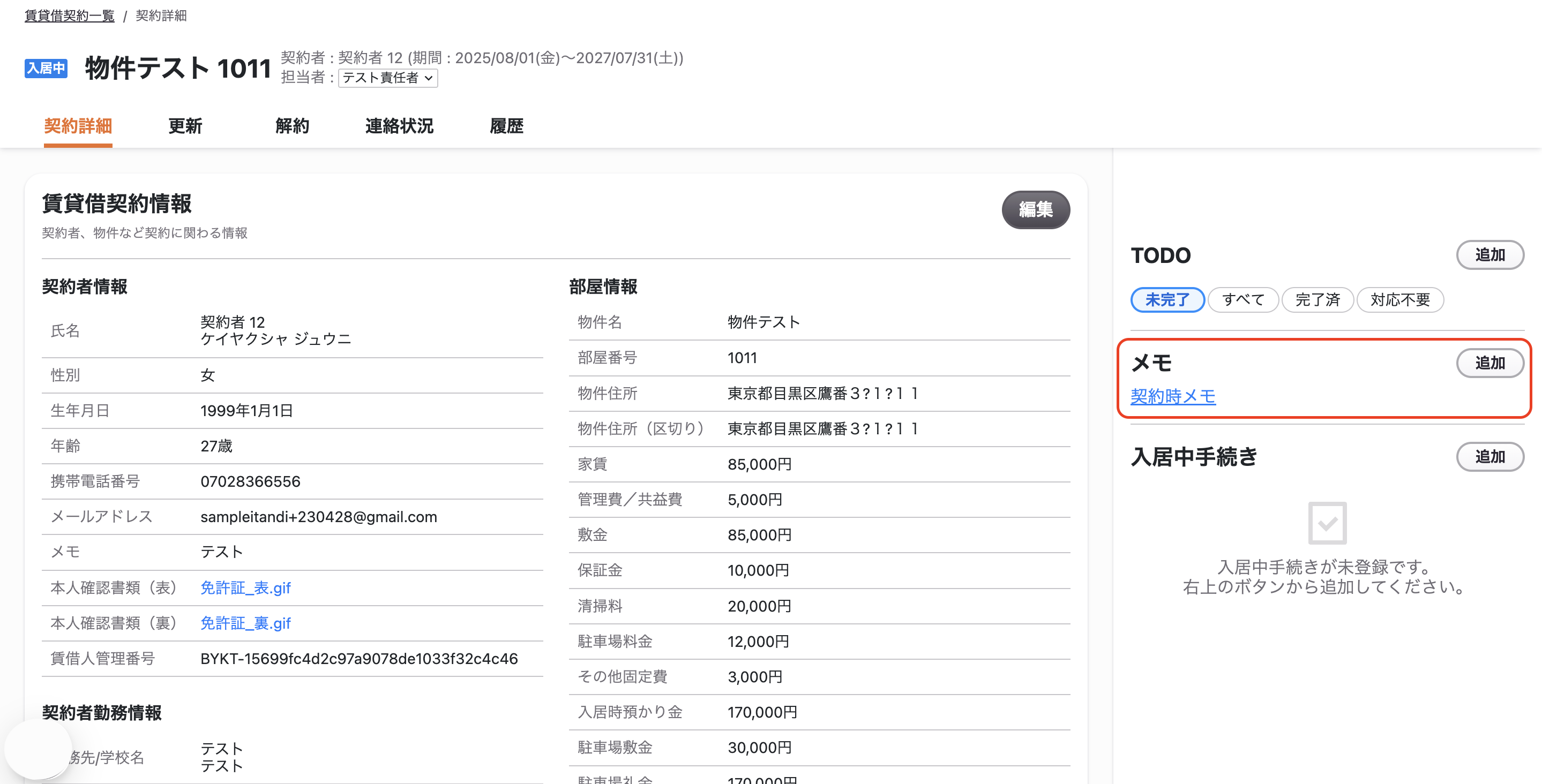Click the 契約詳細 breadcrumb text
The image size is (1542, 784).
coord(161,16)
